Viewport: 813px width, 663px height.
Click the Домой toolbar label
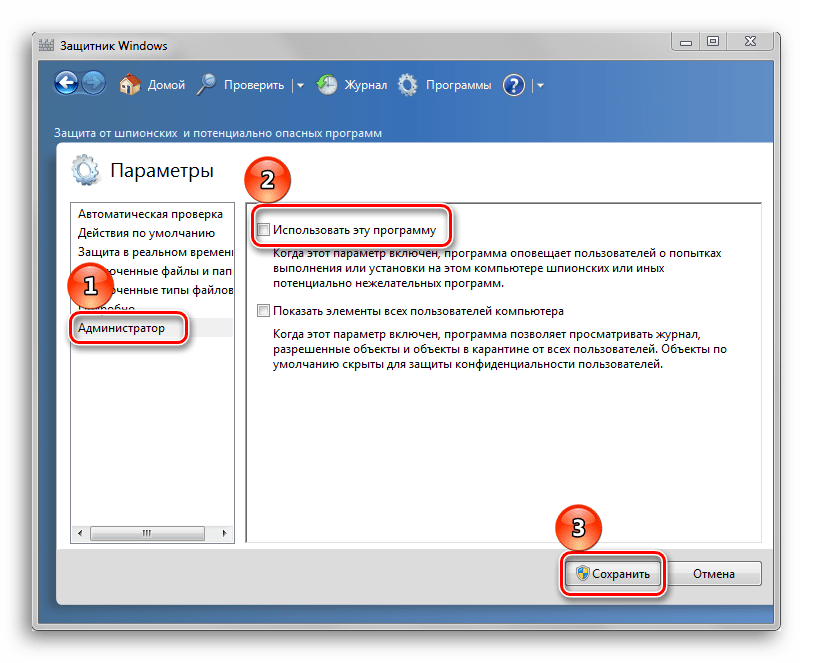coord(166,85)
